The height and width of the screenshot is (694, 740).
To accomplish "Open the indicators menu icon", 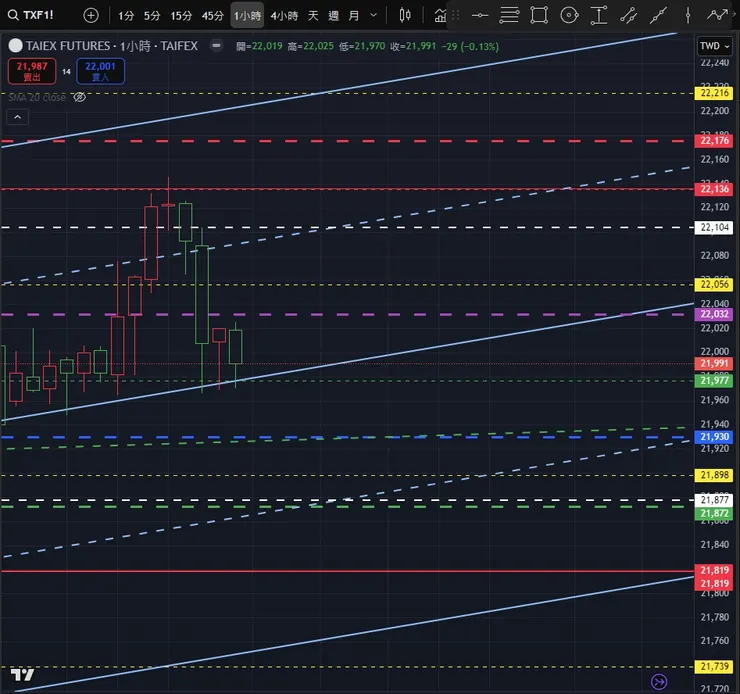I will click(x=439, y=16).
